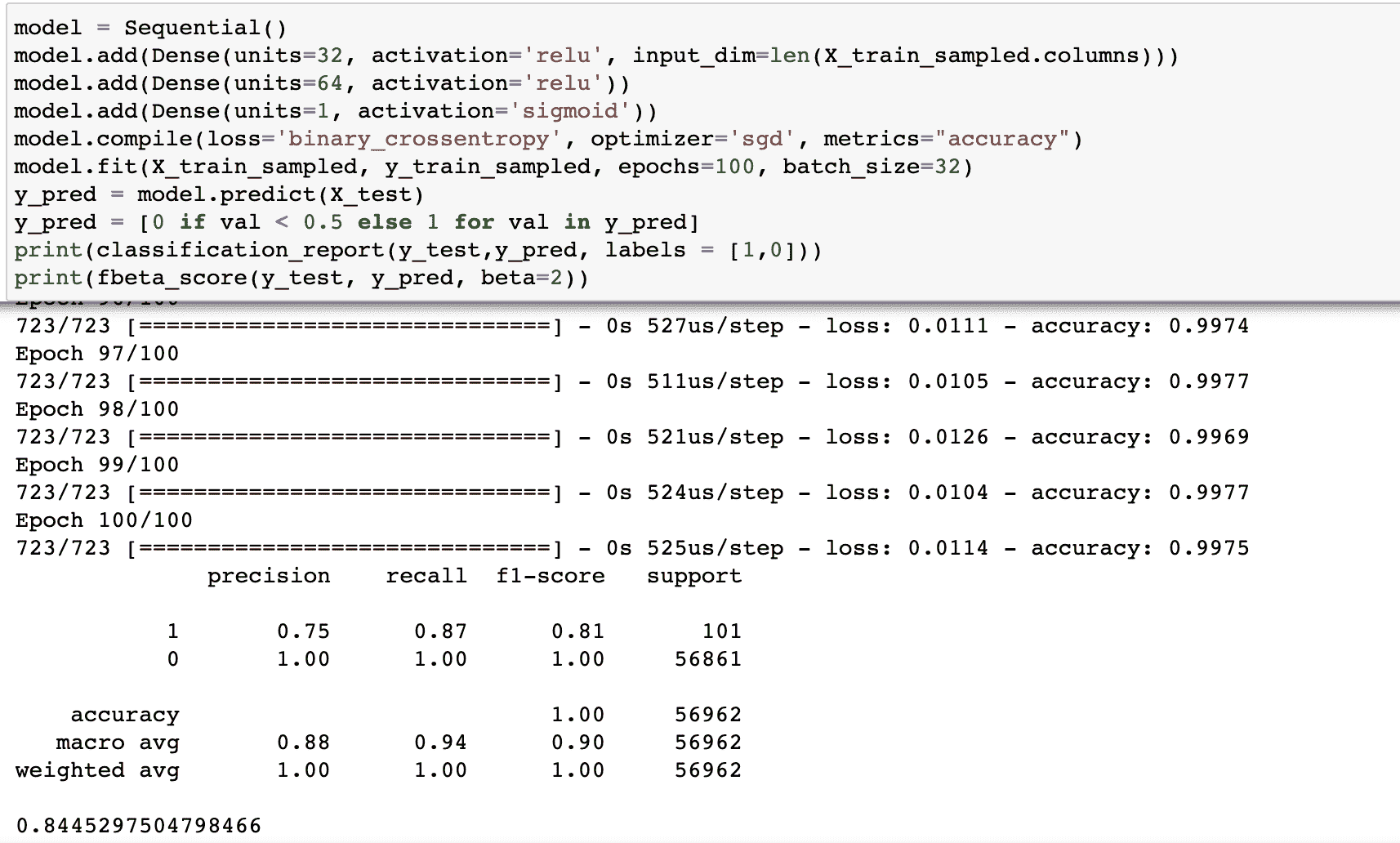
Task: Click the macro avg precision 0.88
Action: [x=303, y=743]
